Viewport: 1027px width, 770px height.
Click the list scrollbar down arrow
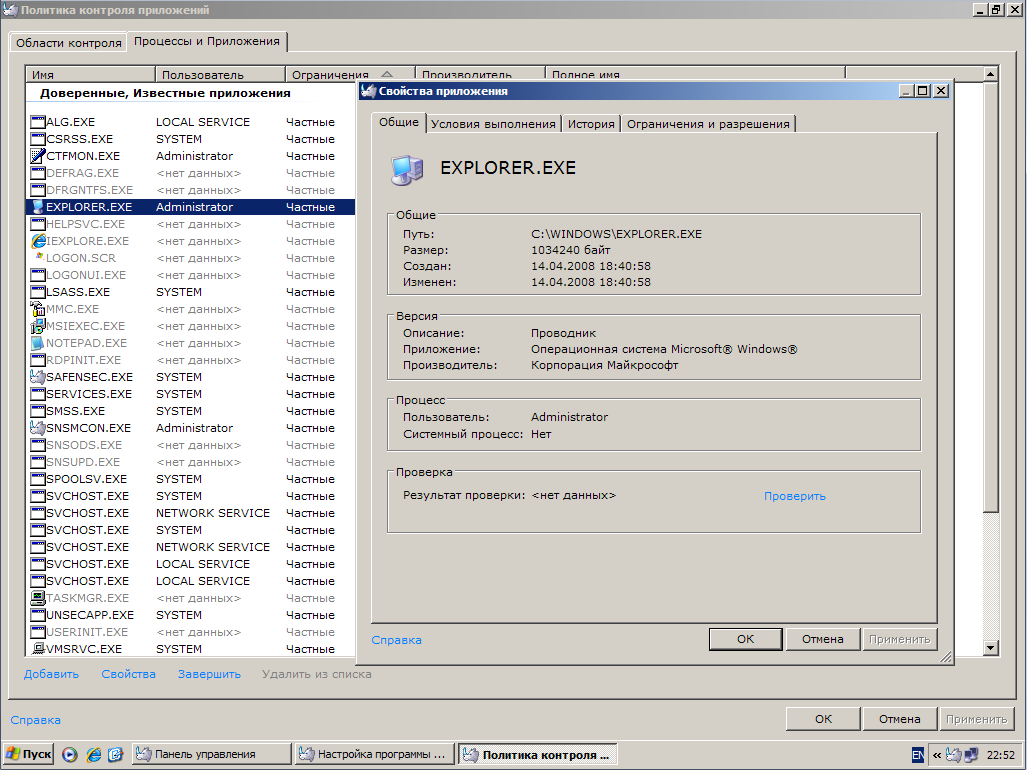pos(990,648)
